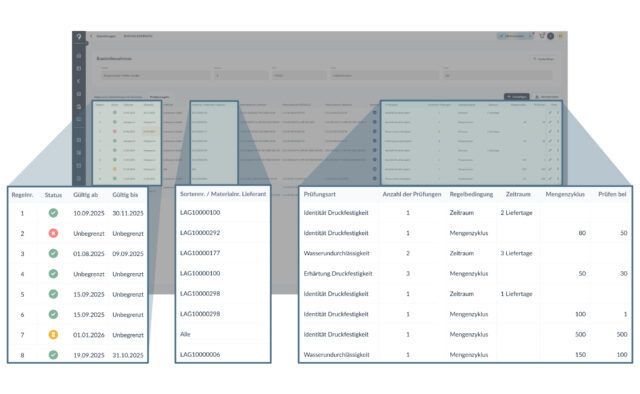Screen dimensions: 640x394
Task: Click the enlarged Sortennr. / Materialnr. Lieferant header
Action: coord(223,194)
